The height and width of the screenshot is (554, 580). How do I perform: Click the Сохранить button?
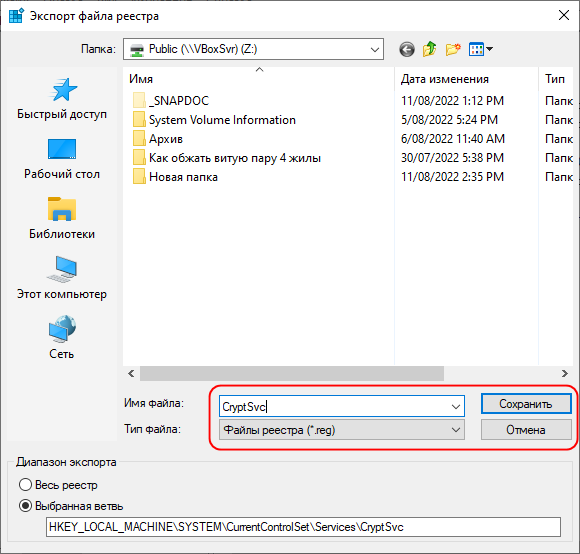526,404
